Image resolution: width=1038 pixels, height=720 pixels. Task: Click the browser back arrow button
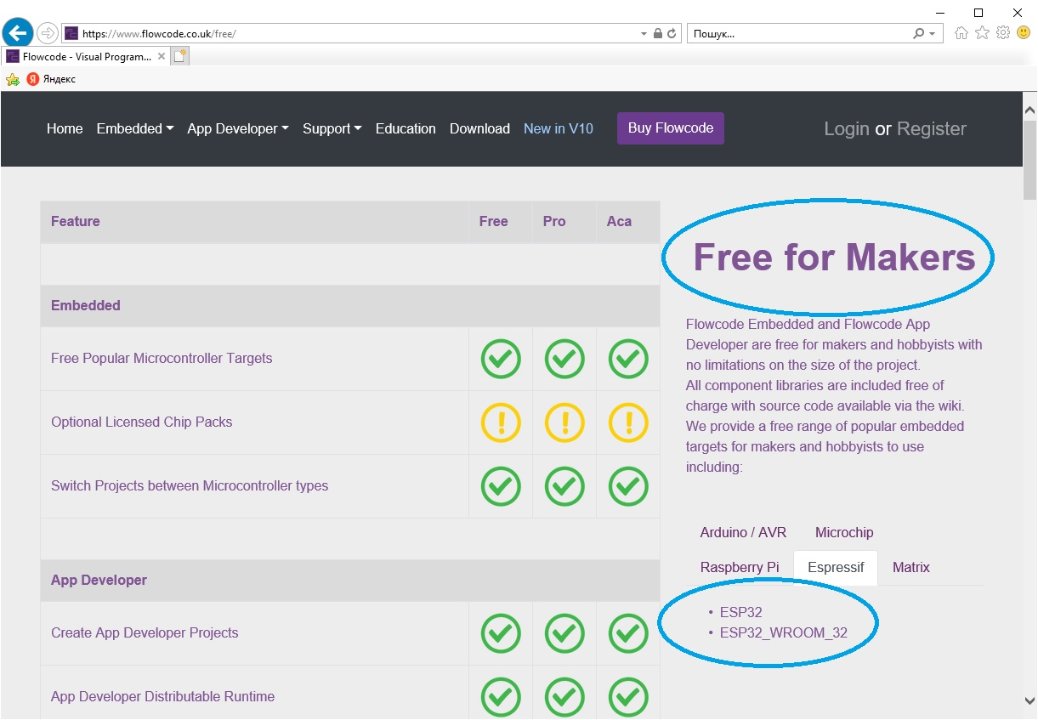coord(18,32)
